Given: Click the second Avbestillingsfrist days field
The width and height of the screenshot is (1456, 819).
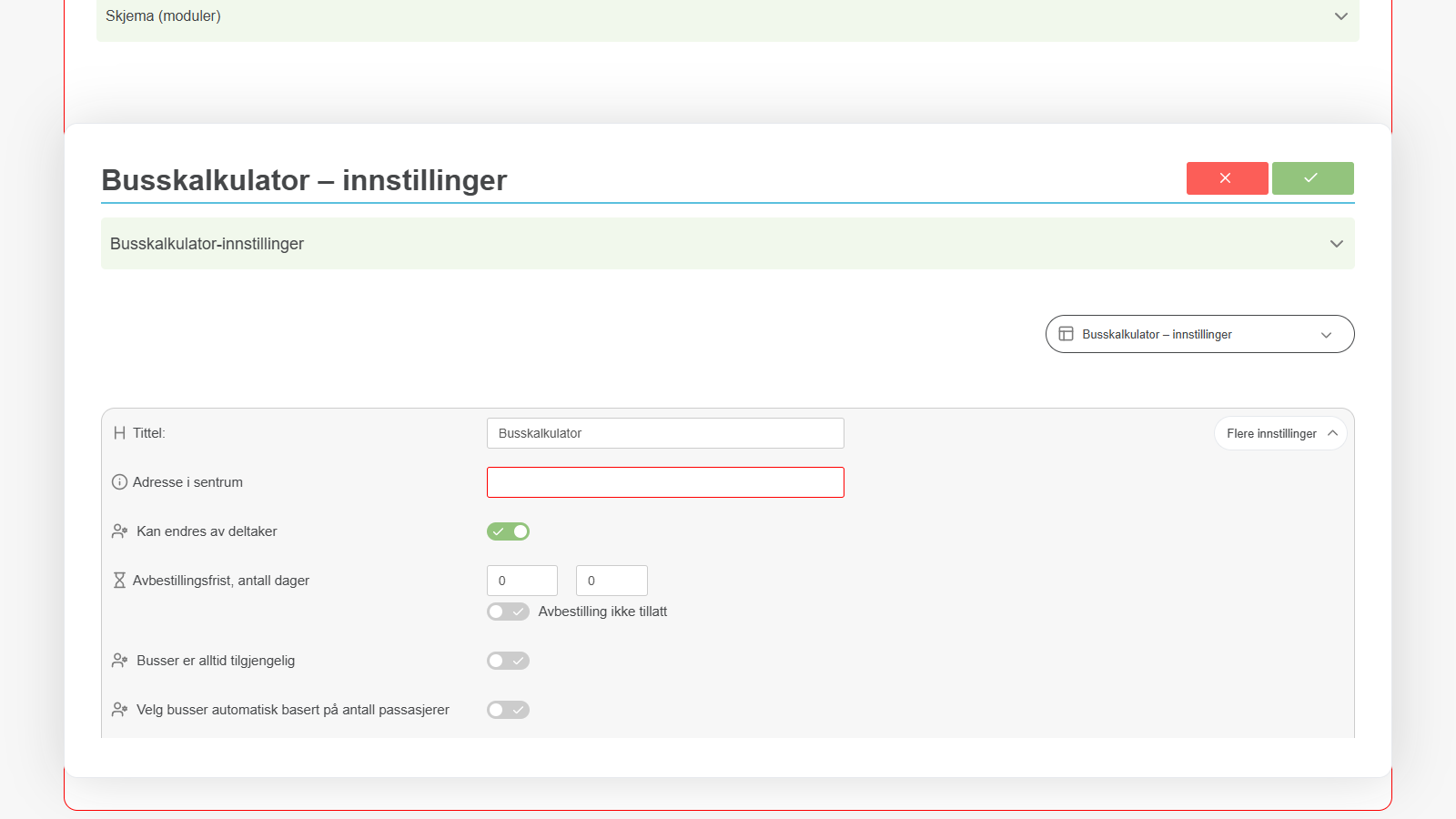Looking at the screenshot, I should 612,581.
